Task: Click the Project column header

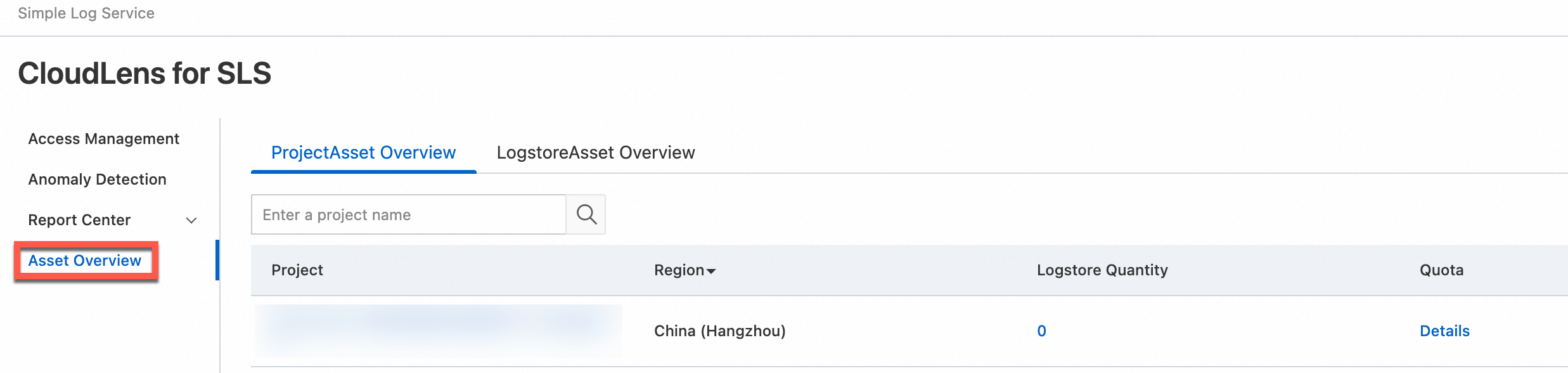Action: (x=297, y=270)
